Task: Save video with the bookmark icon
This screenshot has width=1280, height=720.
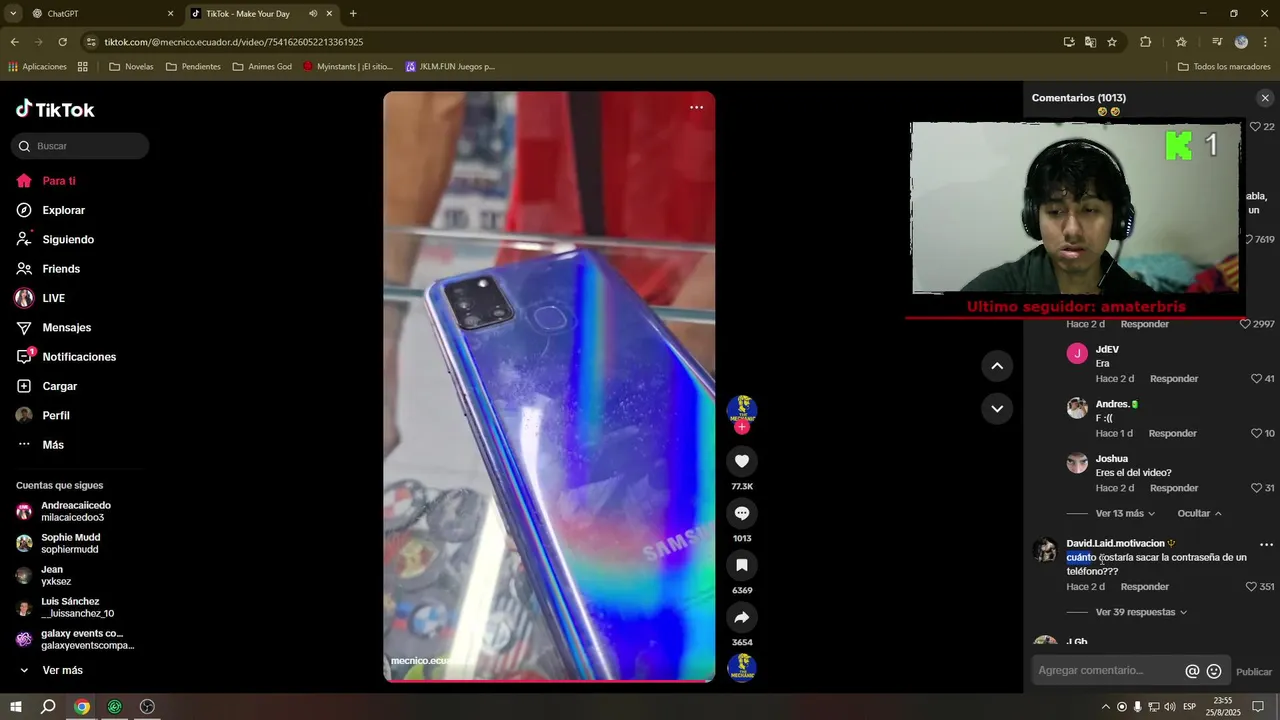Action: click(x=741, y=565)
